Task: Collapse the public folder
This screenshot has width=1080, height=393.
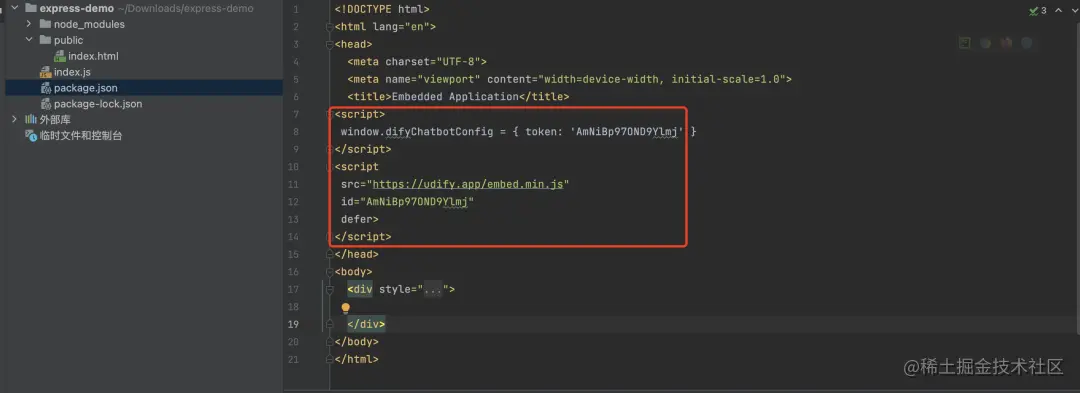Action: click(29, 40)
